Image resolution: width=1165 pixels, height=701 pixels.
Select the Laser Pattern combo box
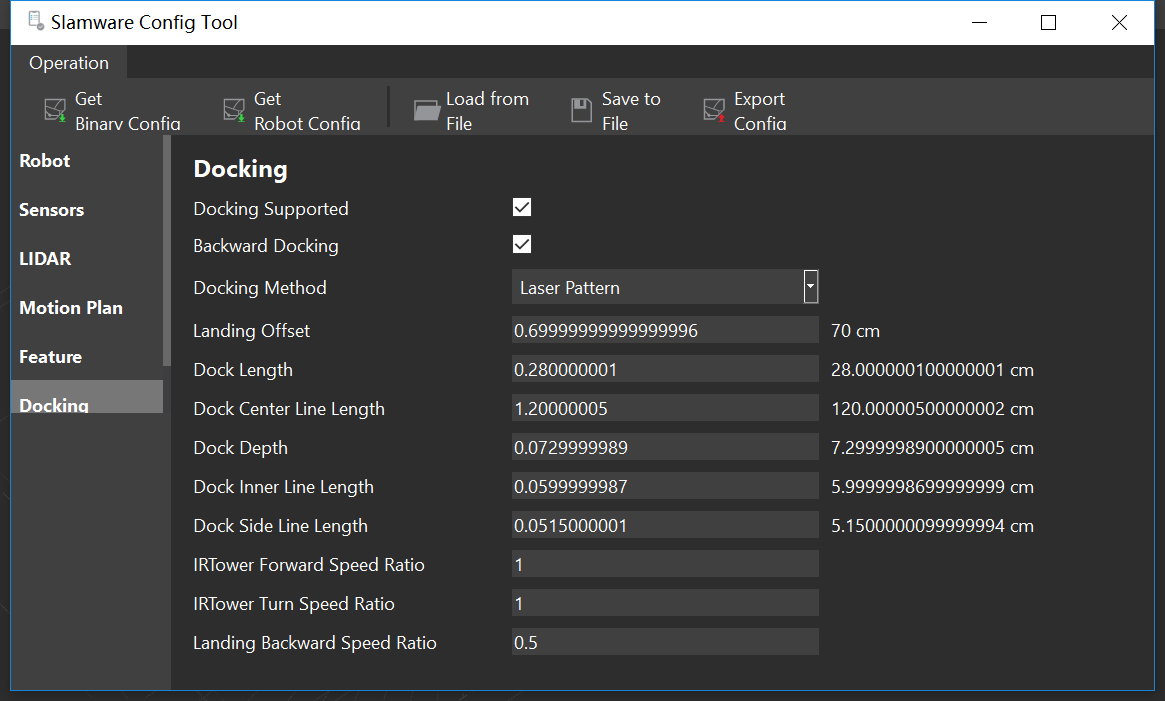(x=665, y=287)
